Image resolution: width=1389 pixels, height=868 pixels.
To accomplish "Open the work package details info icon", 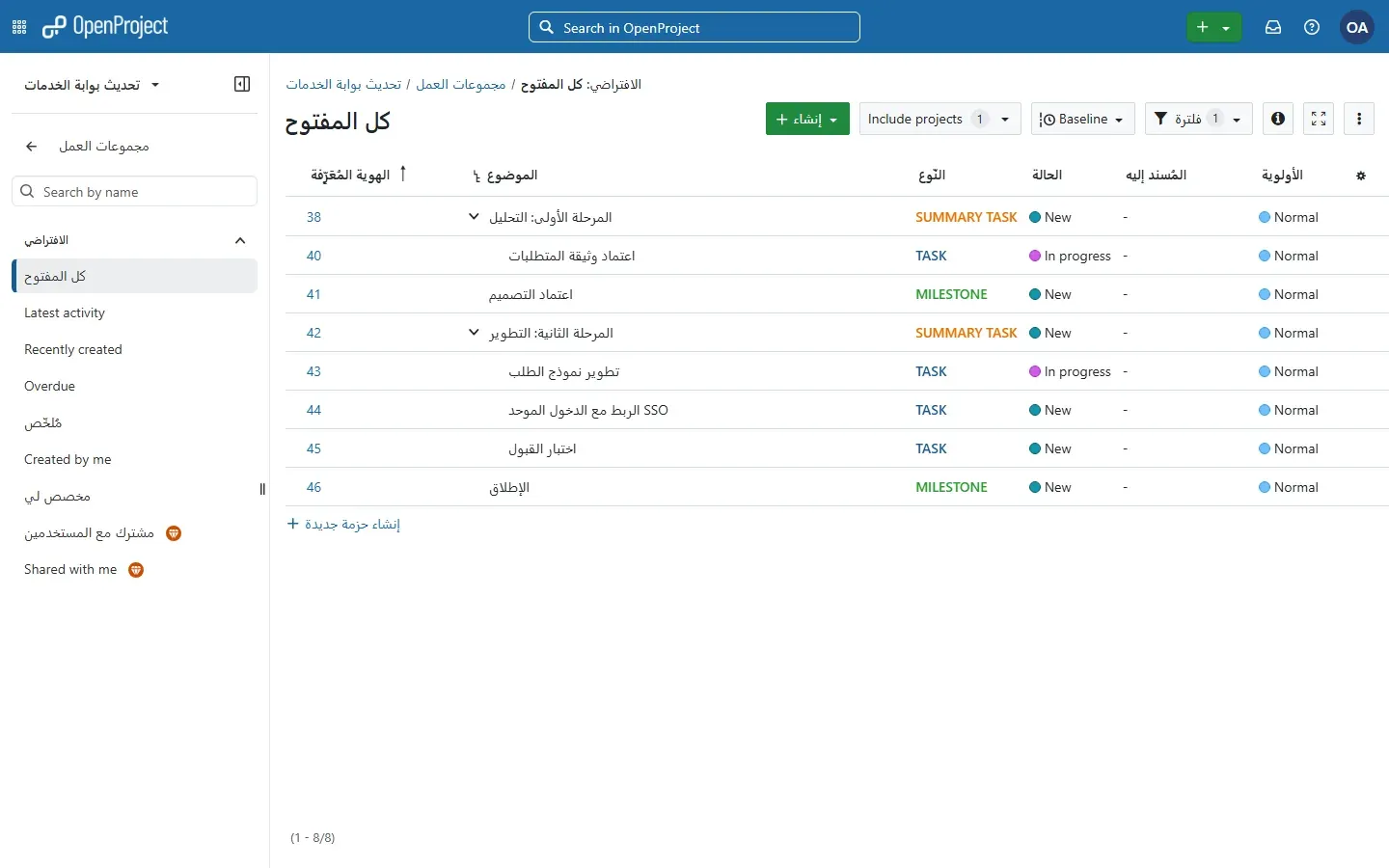I will click(x=1279, y=119).
